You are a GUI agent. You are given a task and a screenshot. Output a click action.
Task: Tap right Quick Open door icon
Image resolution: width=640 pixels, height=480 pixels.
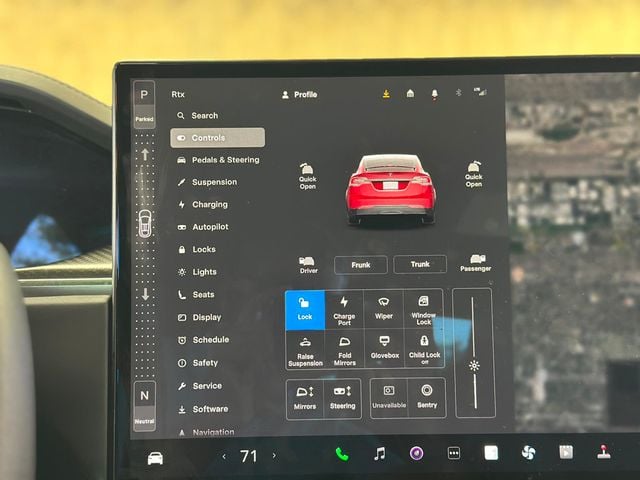point(473,174)
